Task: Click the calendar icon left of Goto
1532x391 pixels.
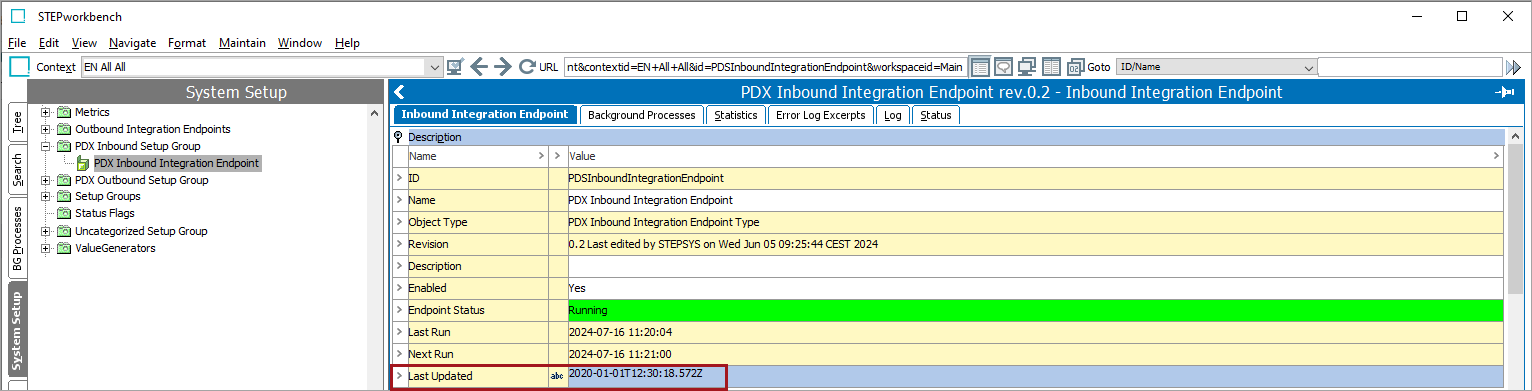Action: coord(1073,67)
